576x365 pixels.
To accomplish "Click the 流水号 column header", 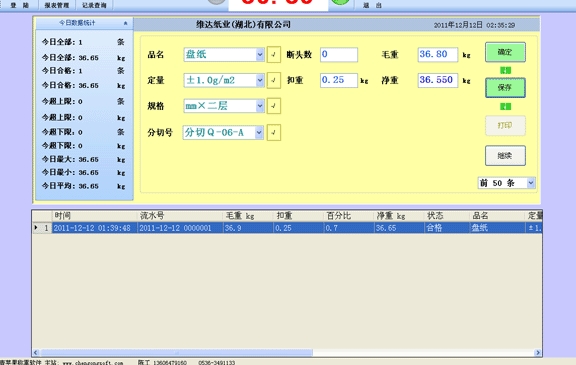I will coord(180,216).
